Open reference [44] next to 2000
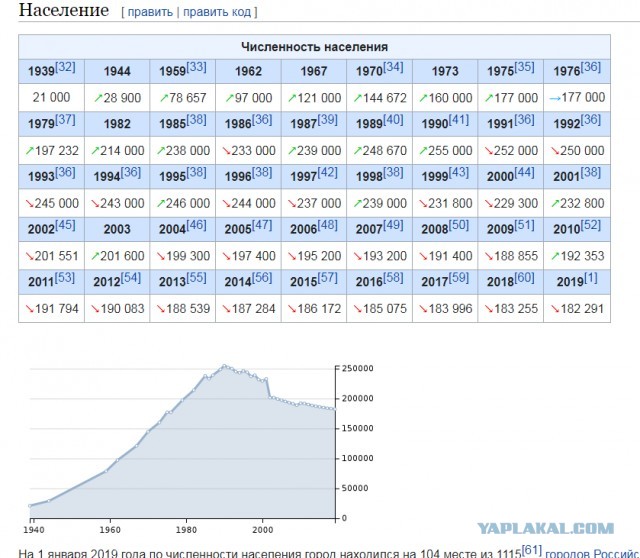This screenshot has height=558, width=640. [524, 172]
